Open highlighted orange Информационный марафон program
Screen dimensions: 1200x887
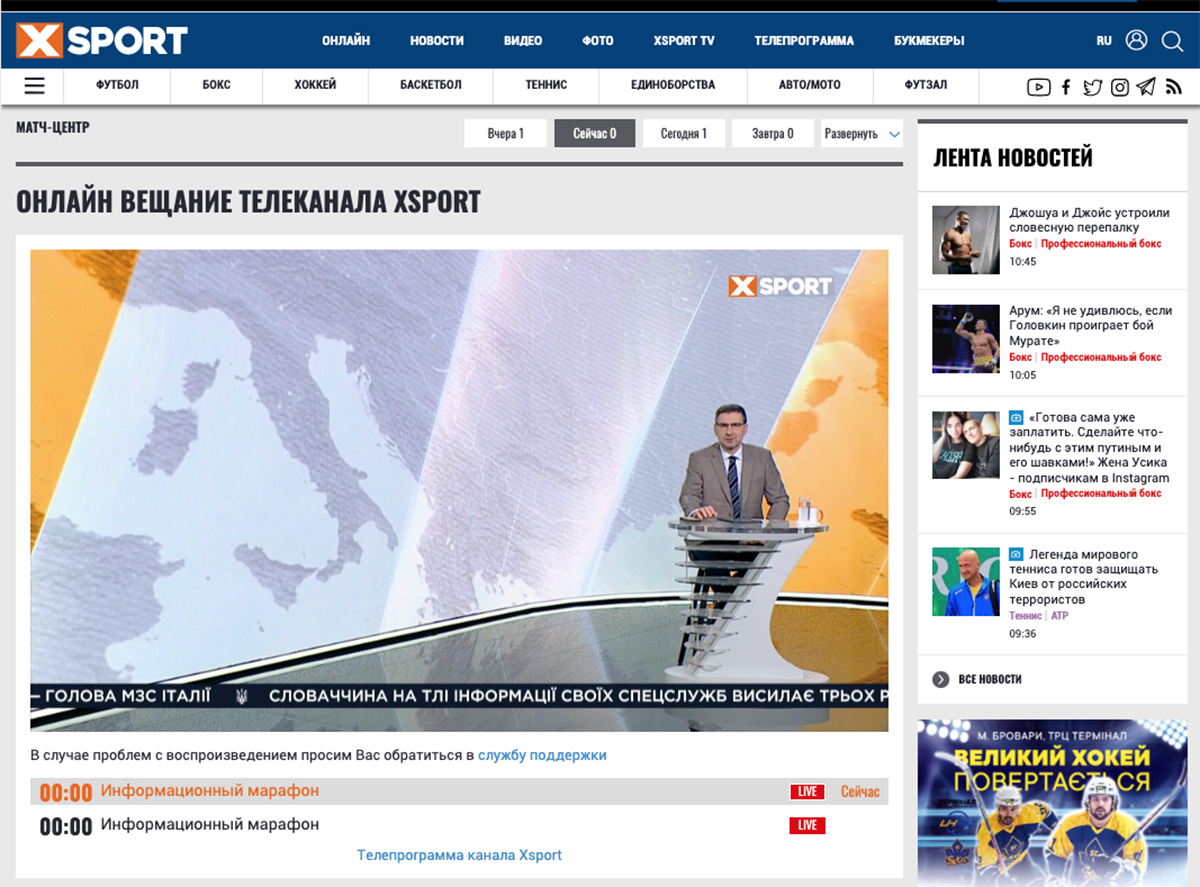click(x=210, y=791)
